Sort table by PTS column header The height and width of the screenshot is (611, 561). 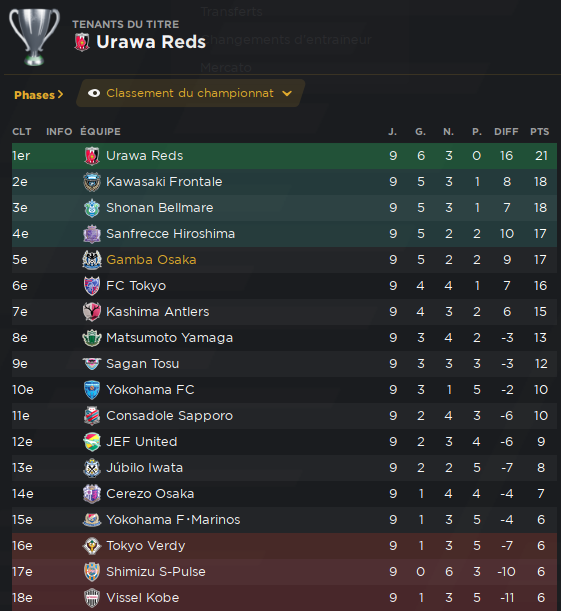click(540, 132)
